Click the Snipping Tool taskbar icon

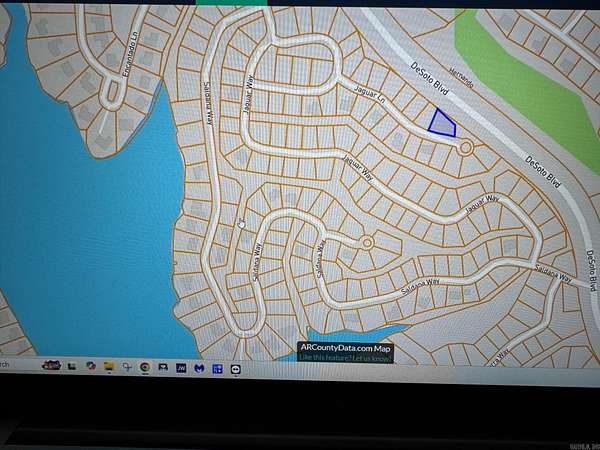tap(127, 367)
